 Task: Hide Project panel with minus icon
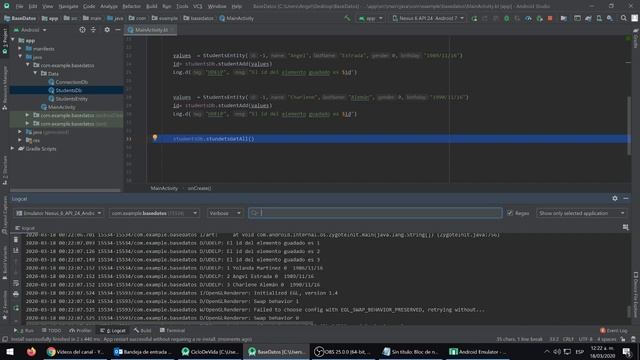(x=118, y=30)
